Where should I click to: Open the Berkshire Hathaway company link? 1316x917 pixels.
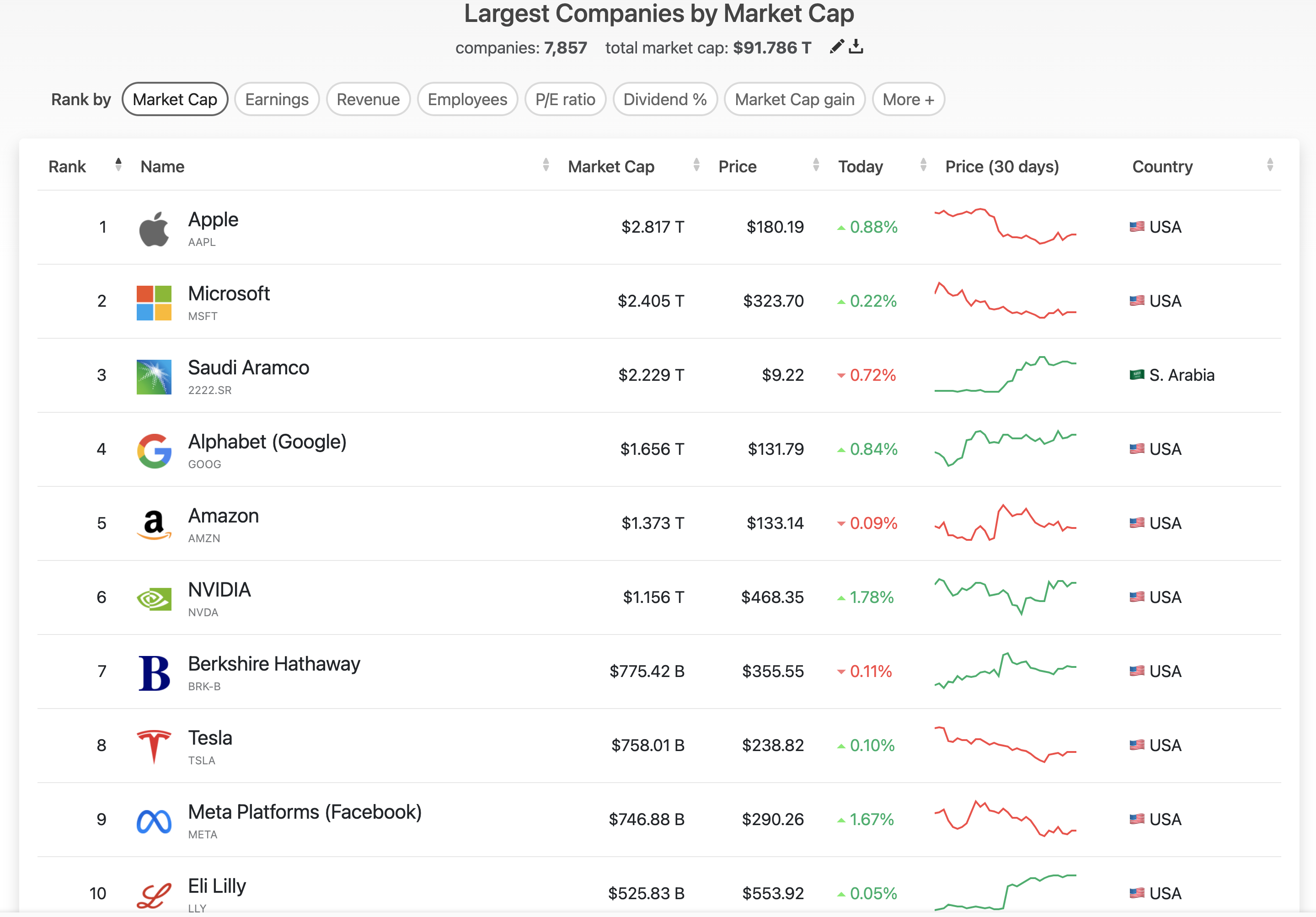tap(274, 664)
